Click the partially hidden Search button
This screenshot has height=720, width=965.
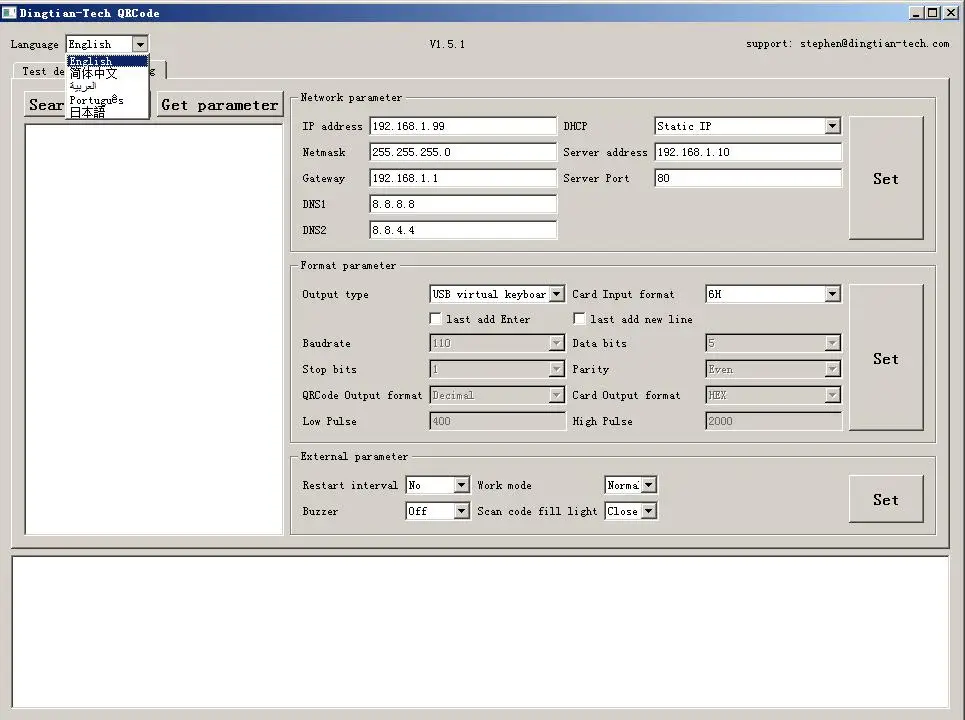45,105
